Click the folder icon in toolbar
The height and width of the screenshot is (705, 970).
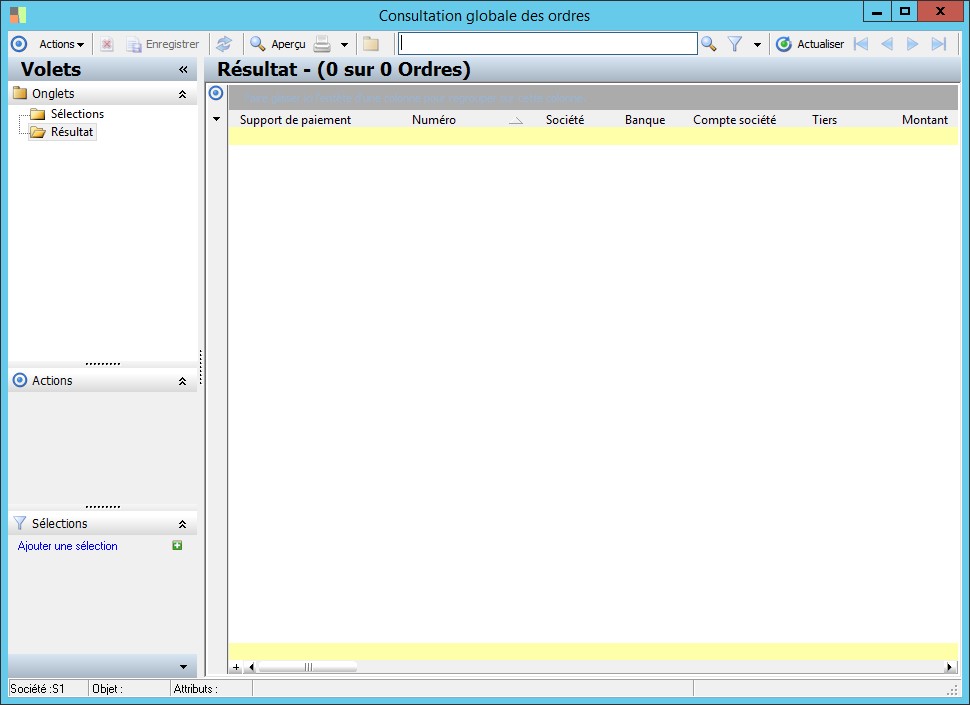[371, 44]
